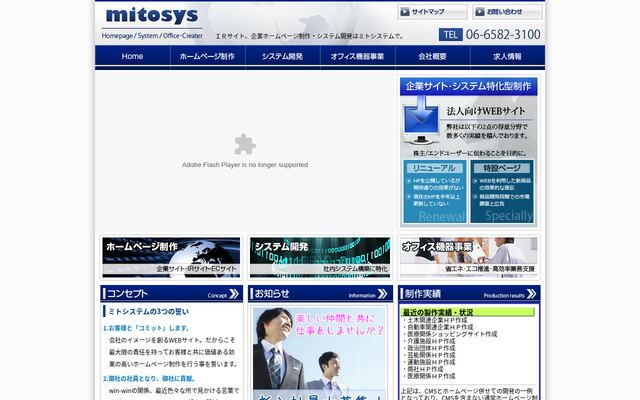This screenshot has width=640, height=400.
Task: Click the Production results double-arrow icon
Action: point(531,294)
